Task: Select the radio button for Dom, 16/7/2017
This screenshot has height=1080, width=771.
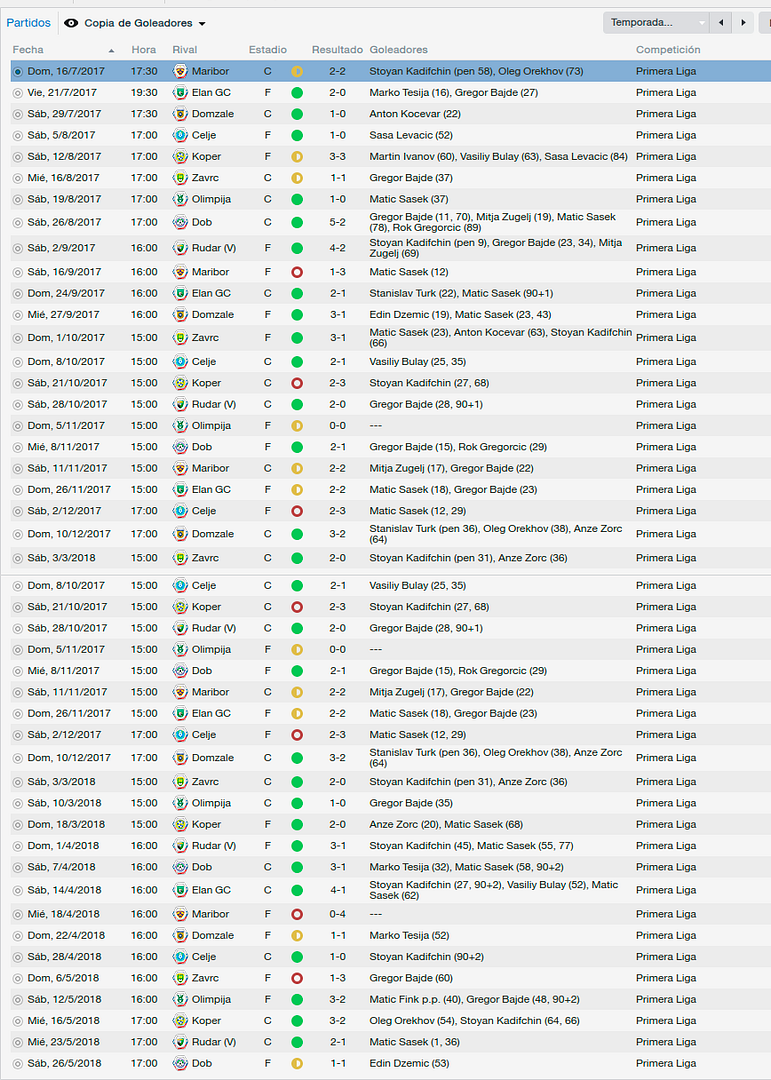Action: pos(18,72)
